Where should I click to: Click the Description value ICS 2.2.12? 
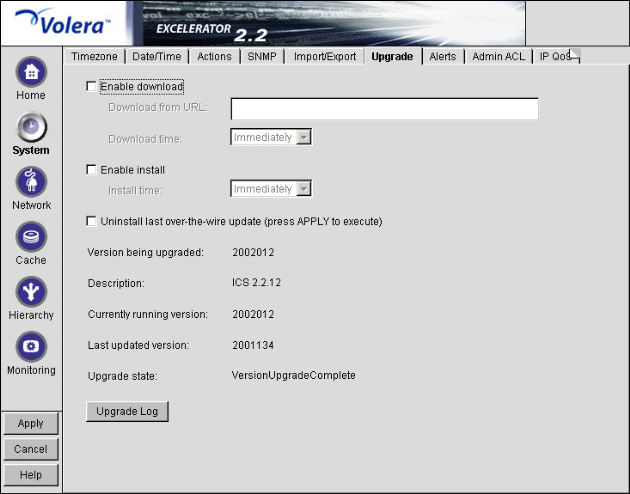click(x=256, y=283)
